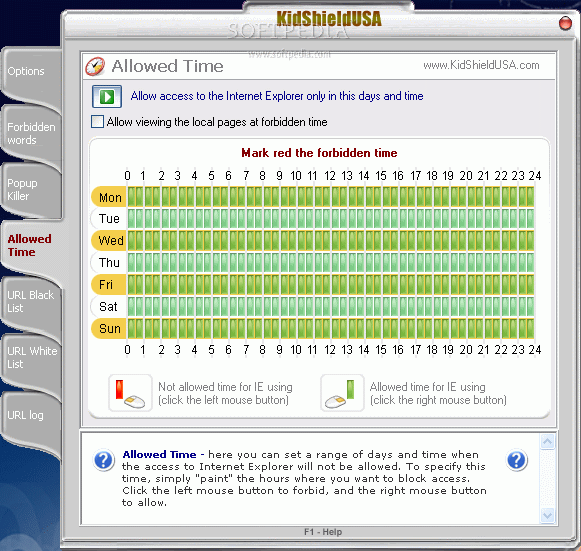Image resolution: width=581 pixels, height=551 pixels.
Task: Select the Allowed Time tab
Action: 31,246
